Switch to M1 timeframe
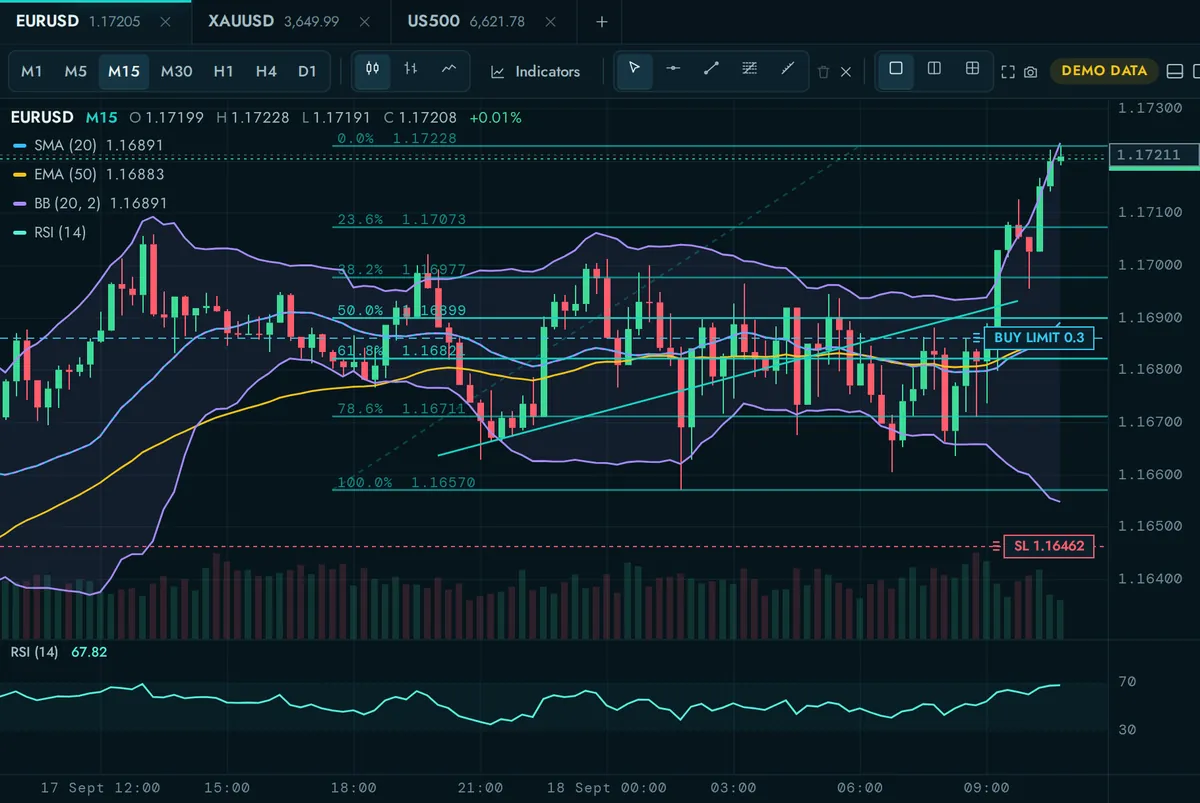The image size is (1200, 803). pos(32,71)
